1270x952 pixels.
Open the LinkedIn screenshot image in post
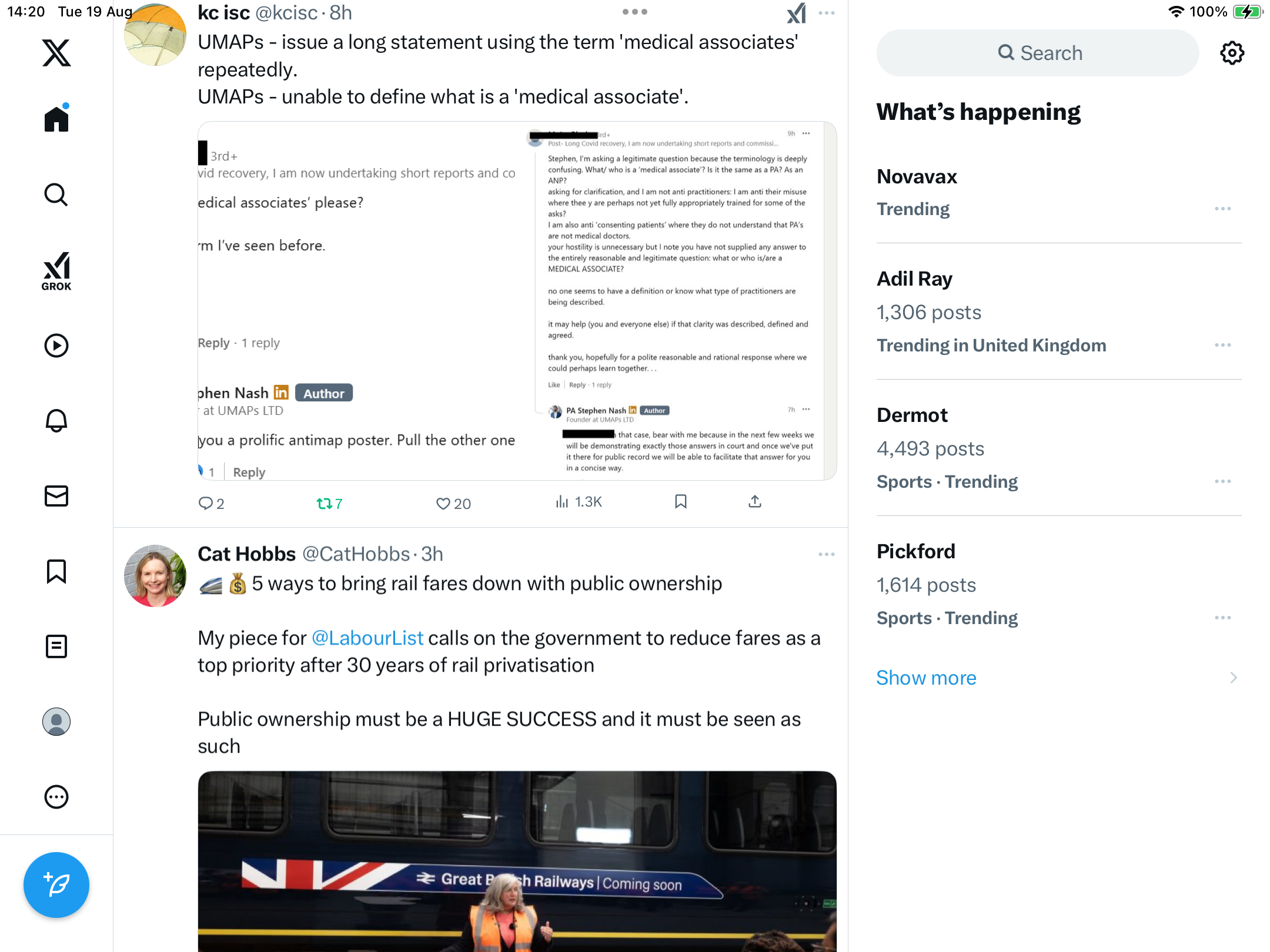pyautogui.click(x=517, y=301)
